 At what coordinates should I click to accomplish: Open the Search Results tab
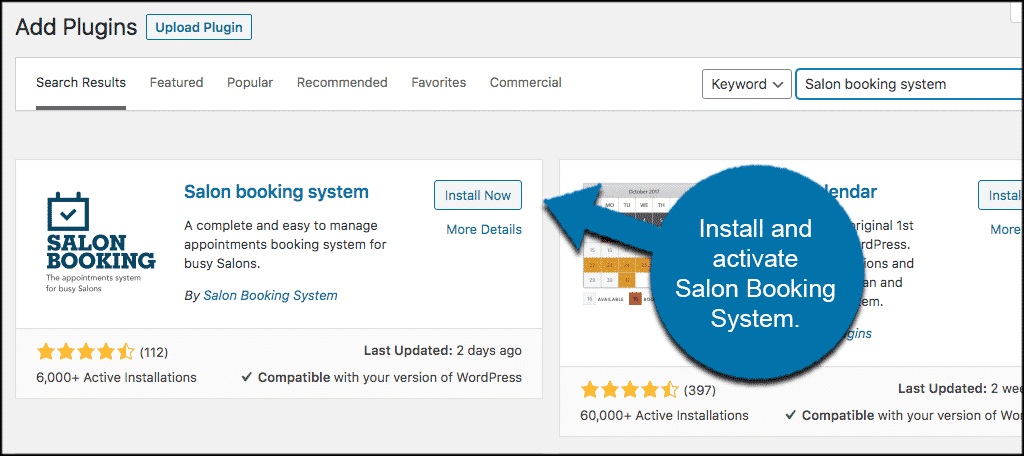pos(81,83)
